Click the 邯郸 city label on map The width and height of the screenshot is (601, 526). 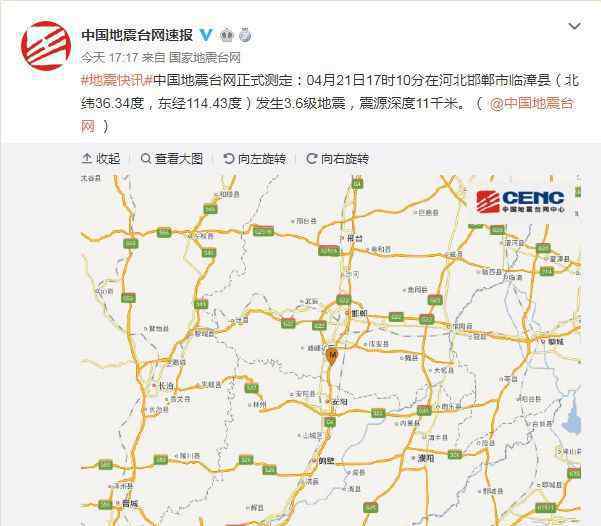(357, 313)
